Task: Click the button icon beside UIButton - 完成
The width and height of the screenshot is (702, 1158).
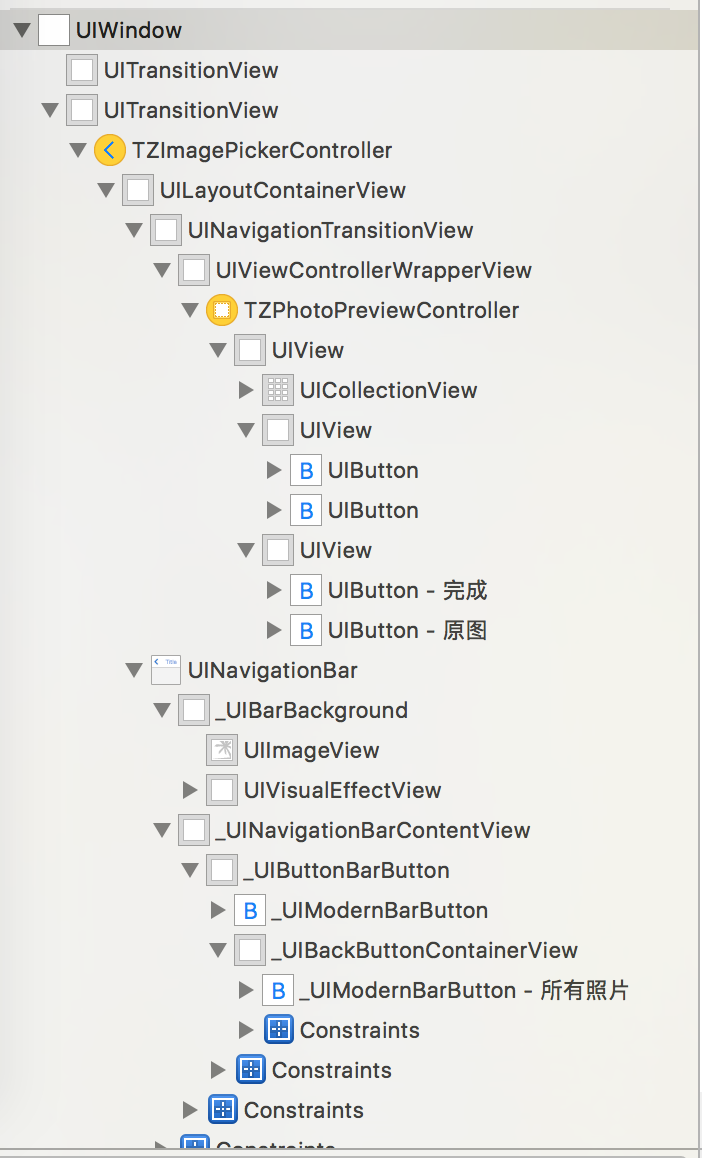Action: click(x=305, y=591)
